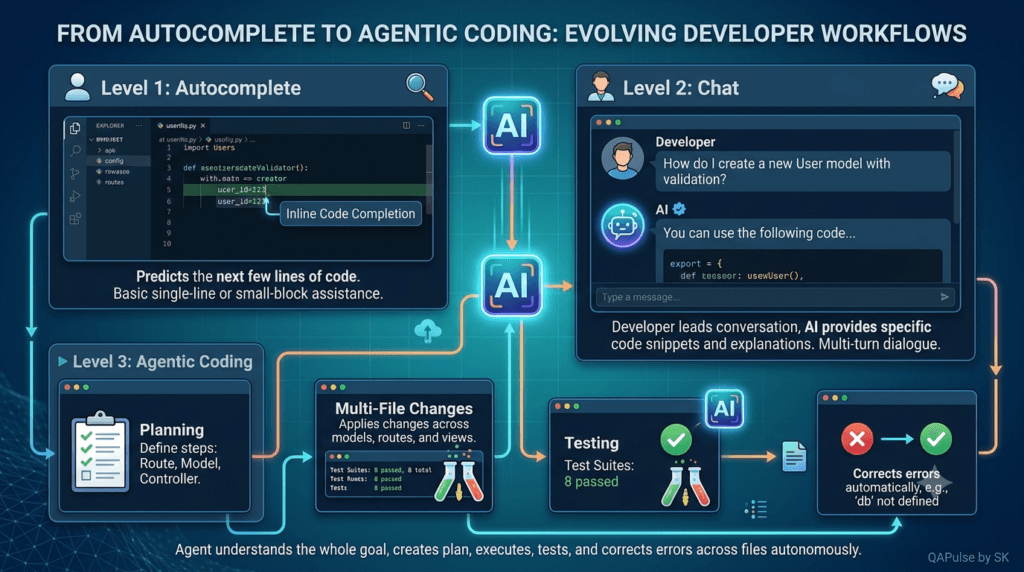This screenshot has width=1024, height=572.
Task: Click the small AI chip on the Testing window
Action: pos(724,409)
